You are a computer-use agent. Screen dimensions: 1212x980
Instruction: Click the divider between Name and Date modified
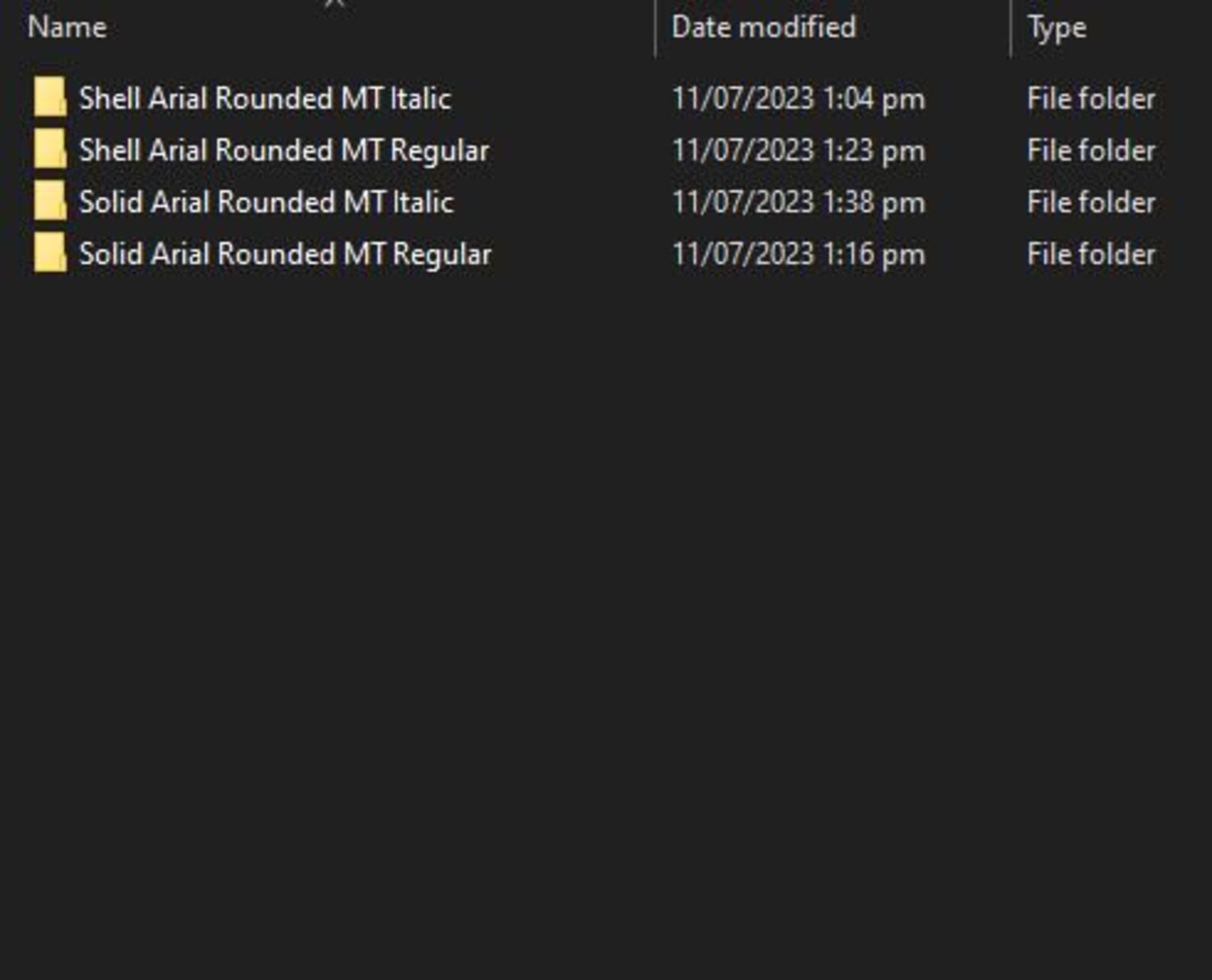point(656,28)
